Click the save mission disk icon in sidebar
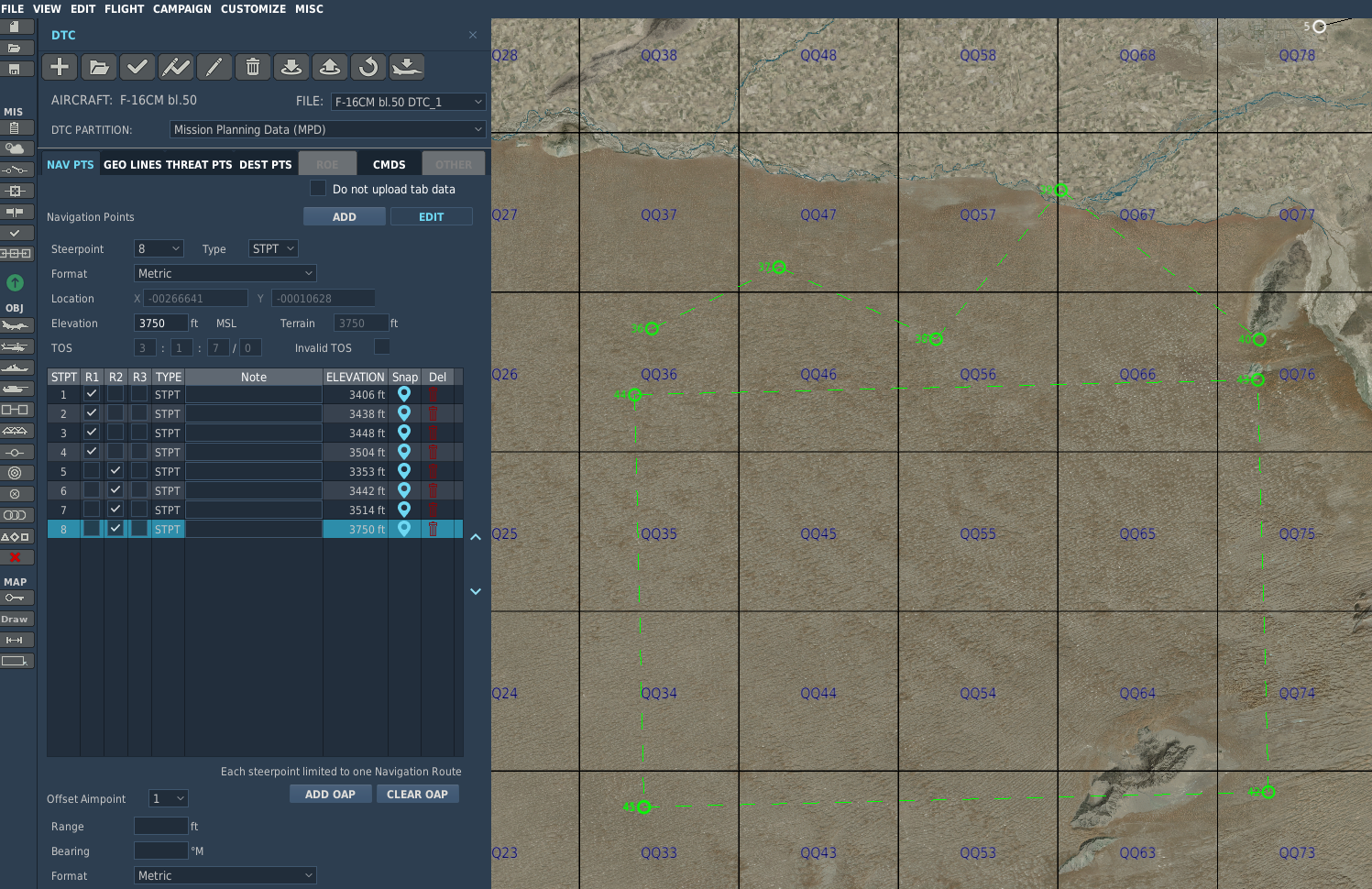Viewport: 1372px width, 889px height. click(16, 69)
